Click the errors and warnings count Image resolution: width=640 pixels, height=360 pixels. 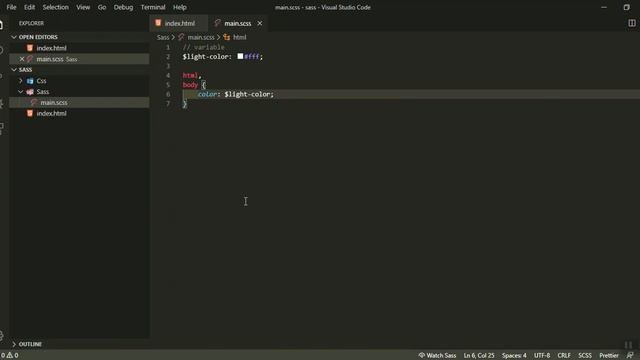(9, 356)
